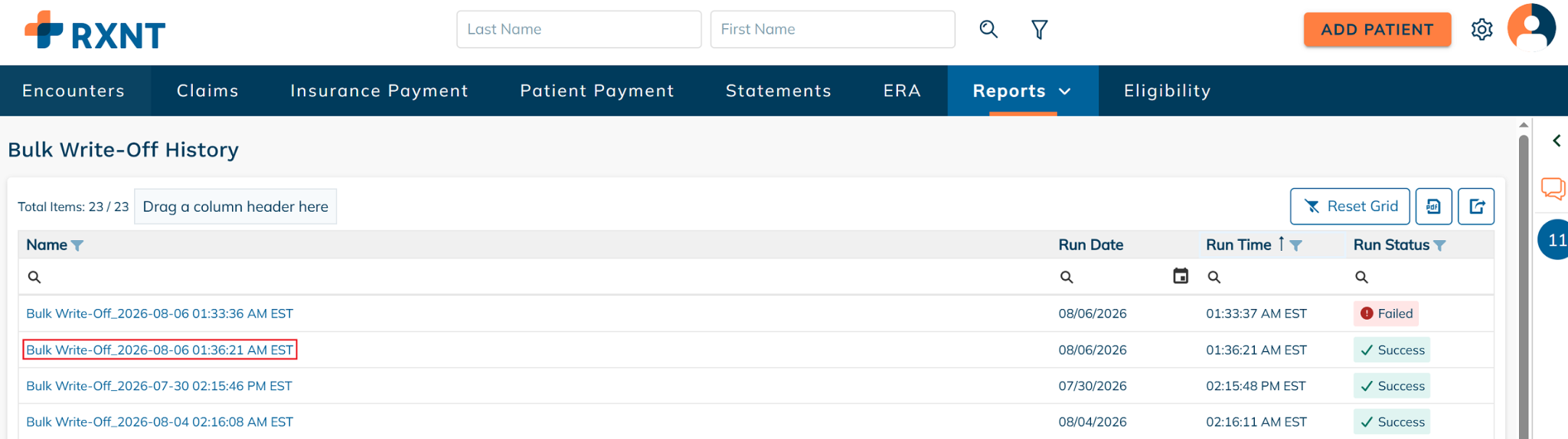The height and width of the screenshot is (439, 1568).
Task: Sort by Run Time column header
Action: 1238,245
